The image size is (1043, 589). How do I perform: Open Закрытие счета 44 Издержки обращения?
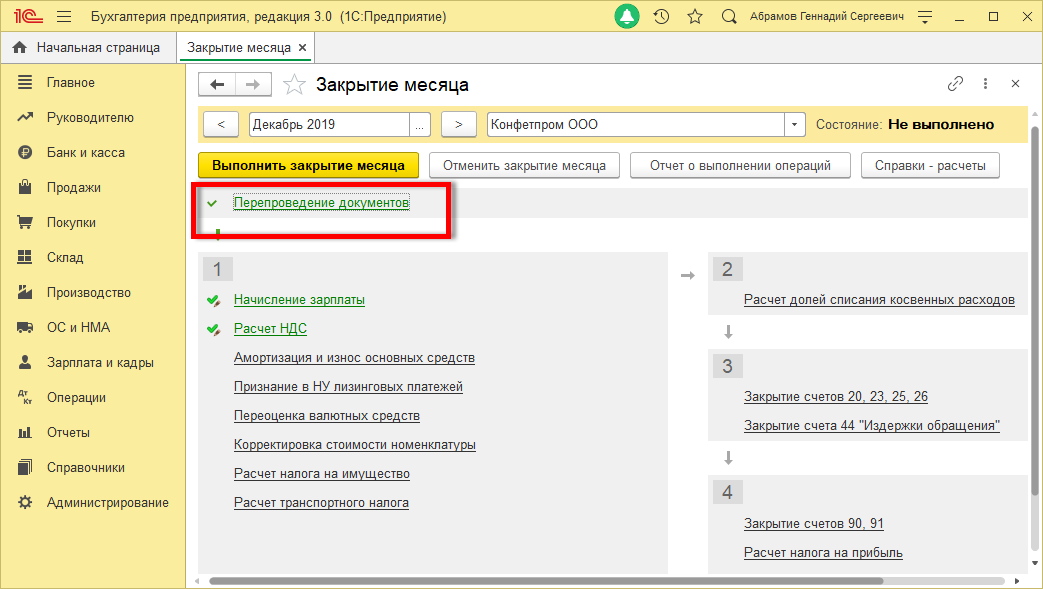click(871, 425)
